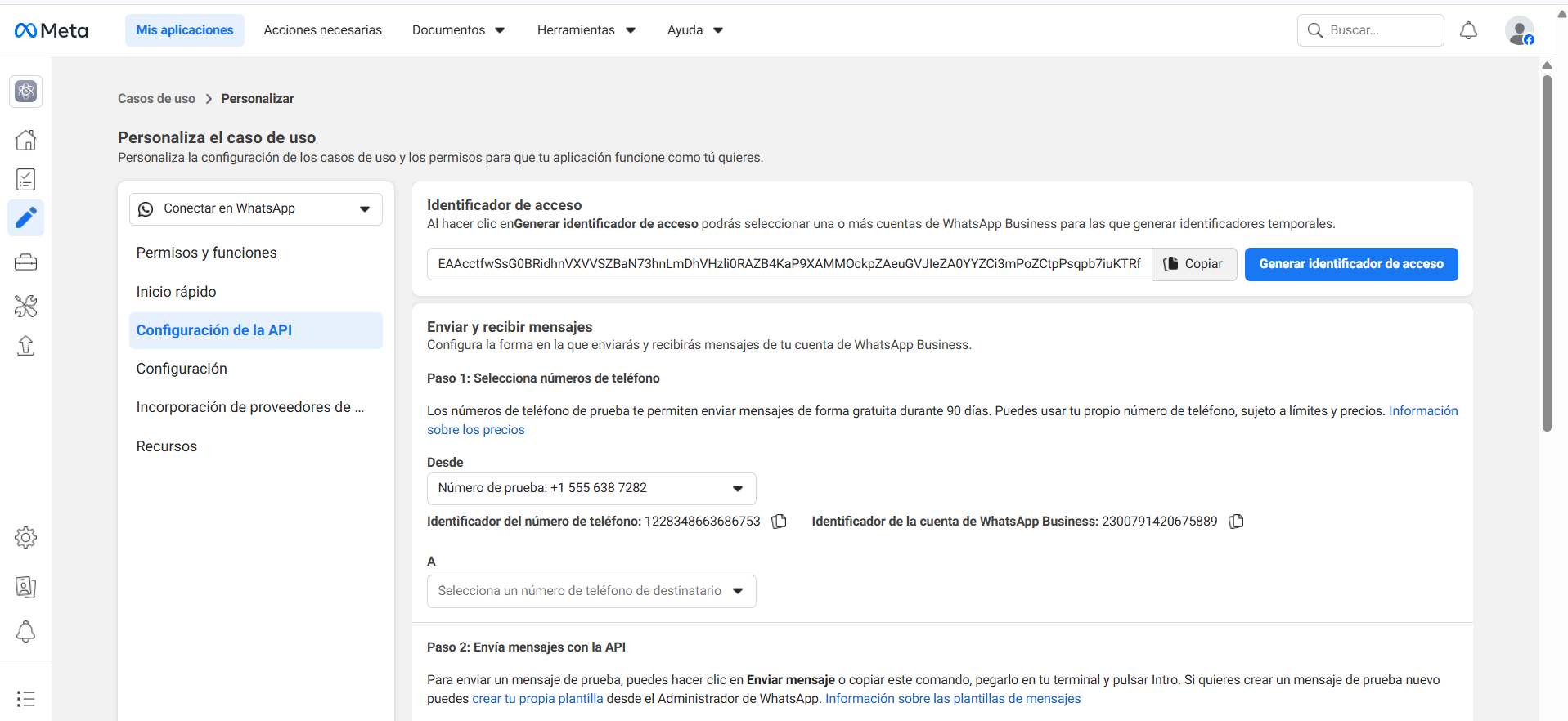Open the app icon in the sidebar
The width and height of the screenshot is (1568, 721).
pyautogui.click(x=25, y=92)
